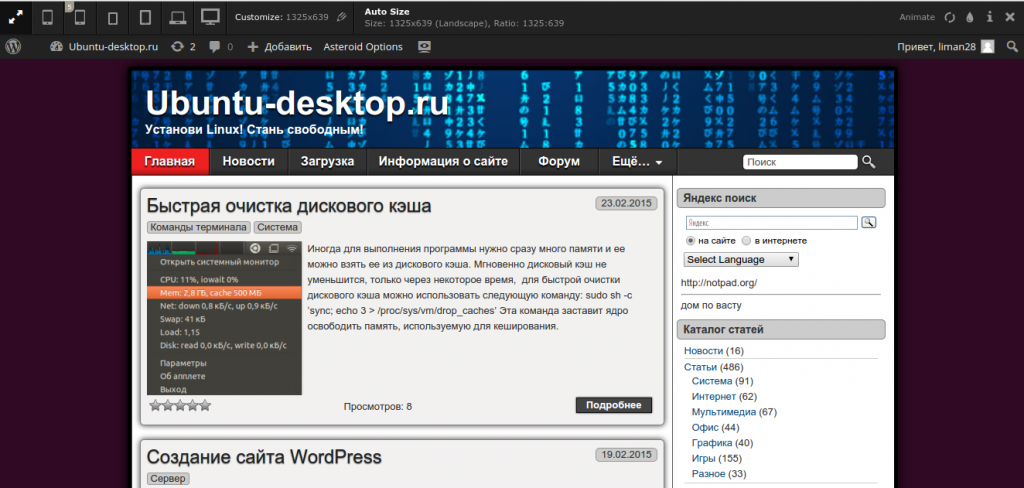Open the info icon in the top bar
The image size is (1024, 488).
(990, 17)
